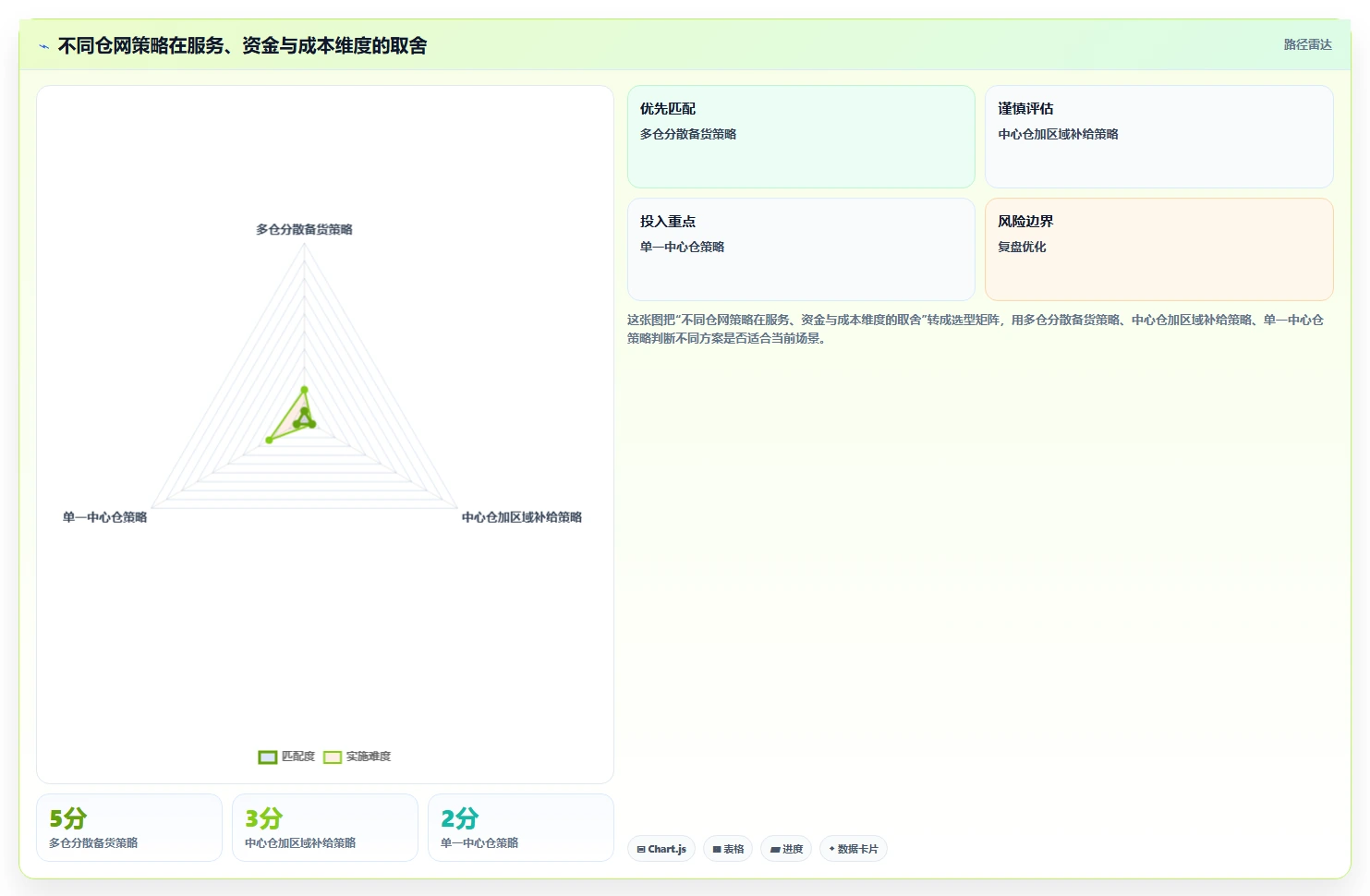Click the 进度 tag
This screenshot has height=896, width=1370.
click(x=786, y=849)
